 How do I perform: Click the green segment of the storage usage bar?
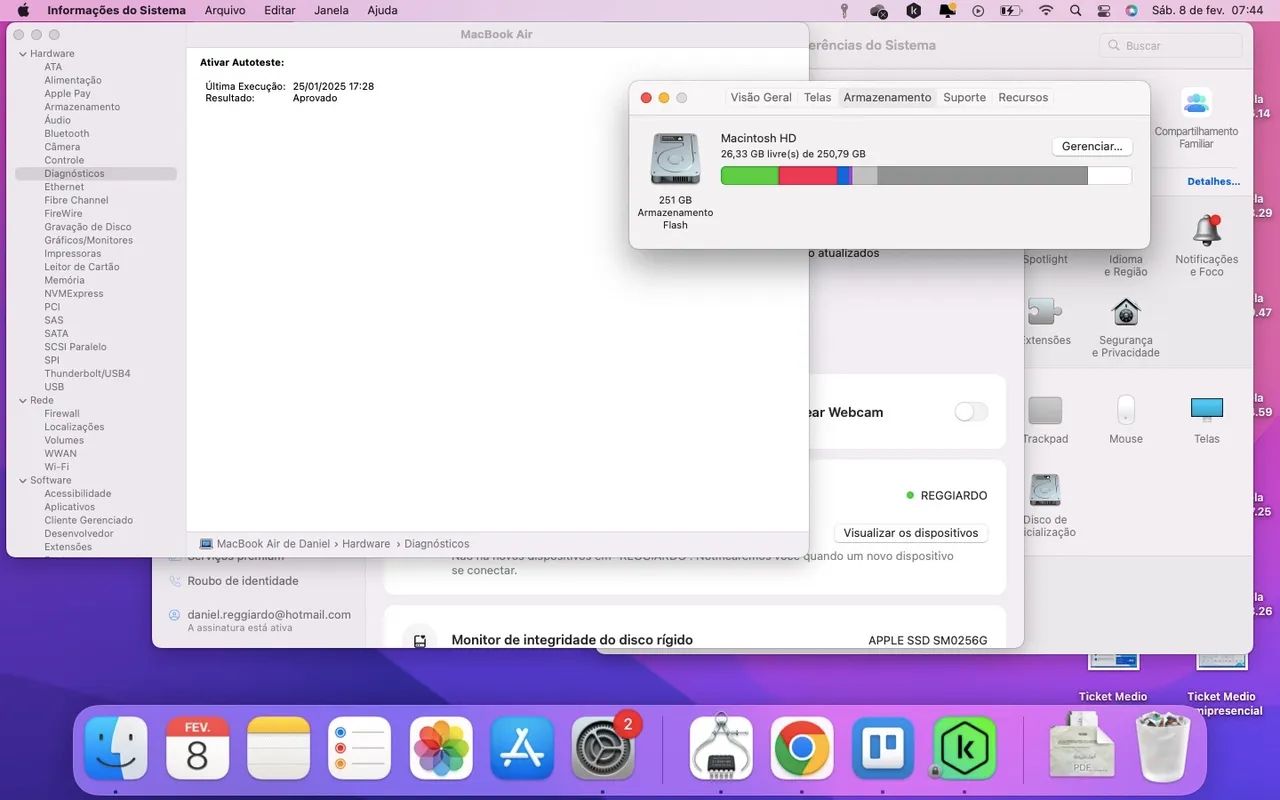point(748,175)
